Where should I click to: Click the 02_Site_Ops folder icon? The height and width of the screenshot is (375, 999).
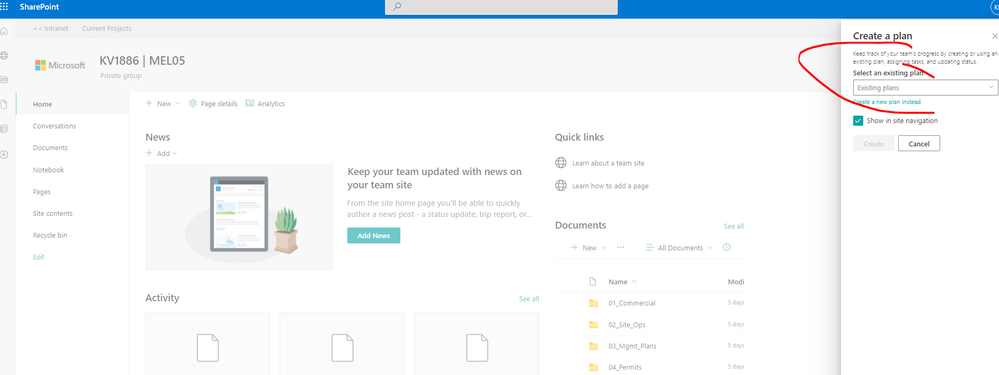point(593,325)
